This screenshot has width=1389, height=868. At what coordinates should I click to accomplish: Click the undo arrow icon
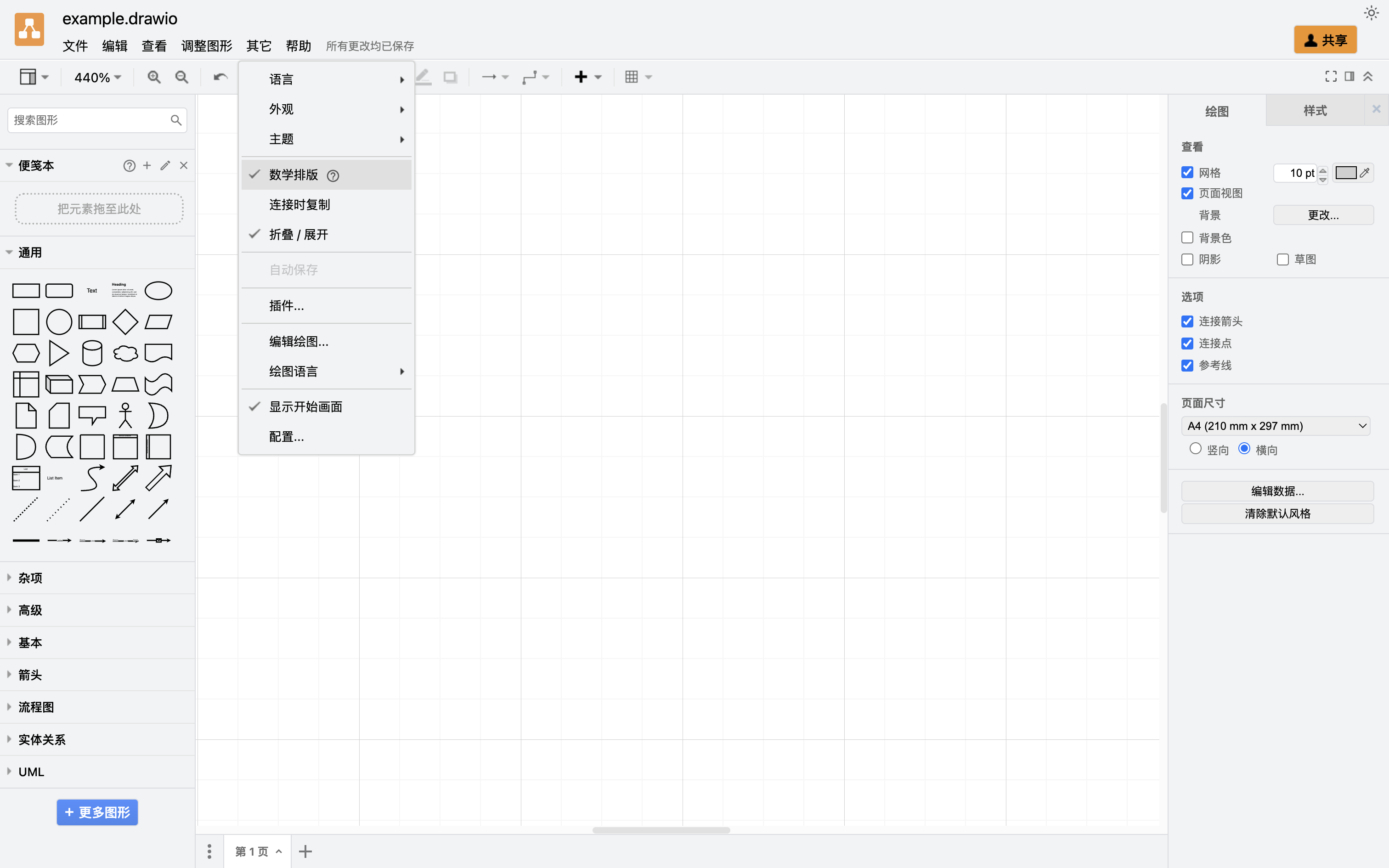[220, 77]
